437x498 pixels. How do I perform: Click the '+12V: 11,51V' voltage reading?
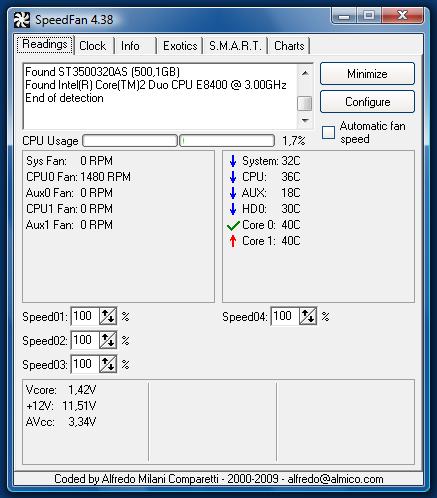coord(61,406)
